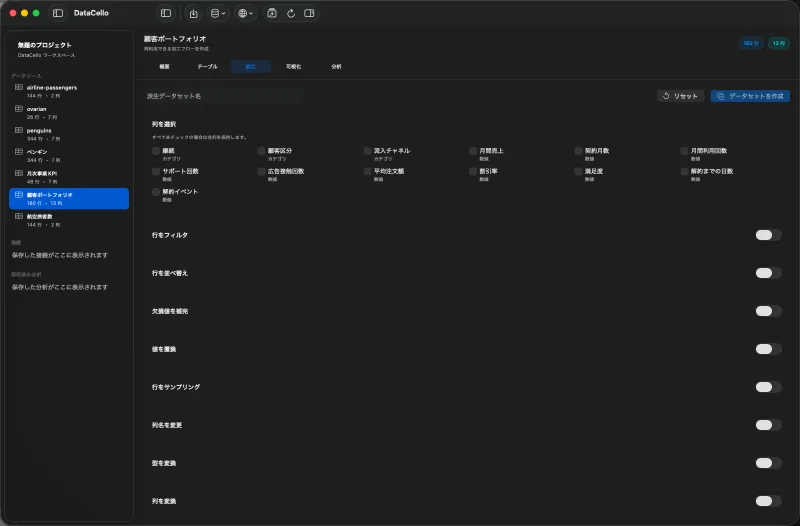Click 保存した接続がここに表示されます placeholder text

[60, 255]
